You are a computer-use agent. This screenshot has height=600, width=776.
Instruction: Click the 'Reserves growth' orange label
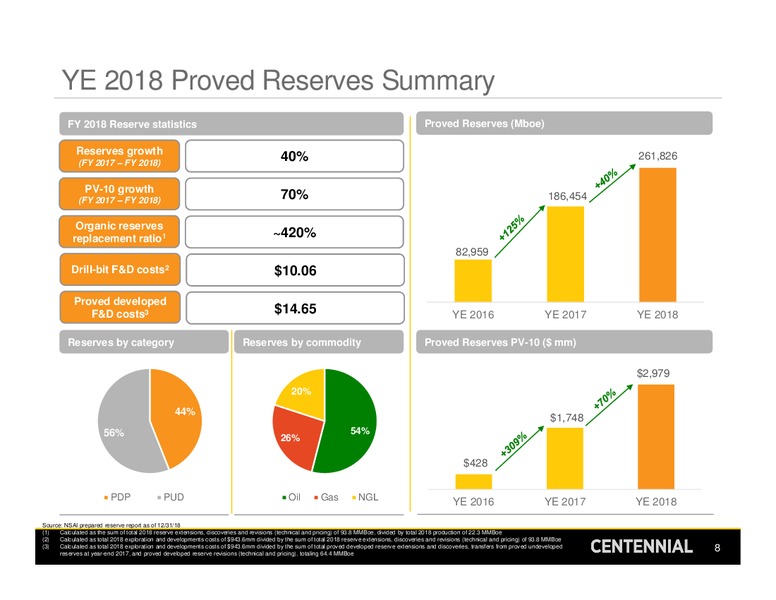119,156
